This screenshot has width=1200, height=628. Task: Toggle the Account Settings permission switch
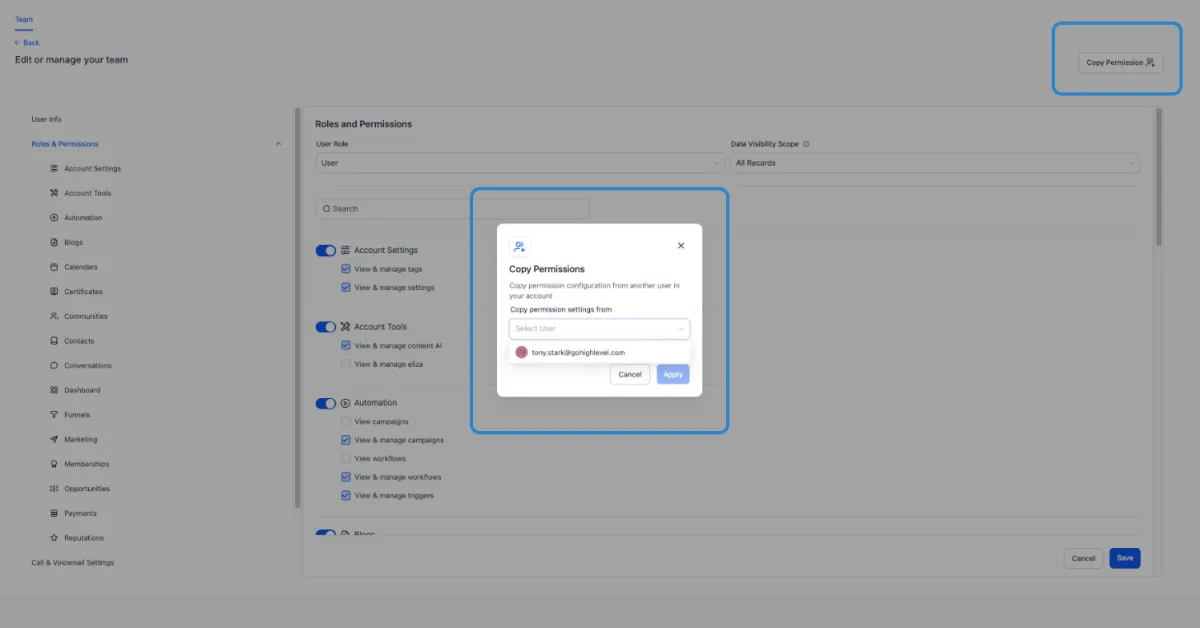click(326, 250)
